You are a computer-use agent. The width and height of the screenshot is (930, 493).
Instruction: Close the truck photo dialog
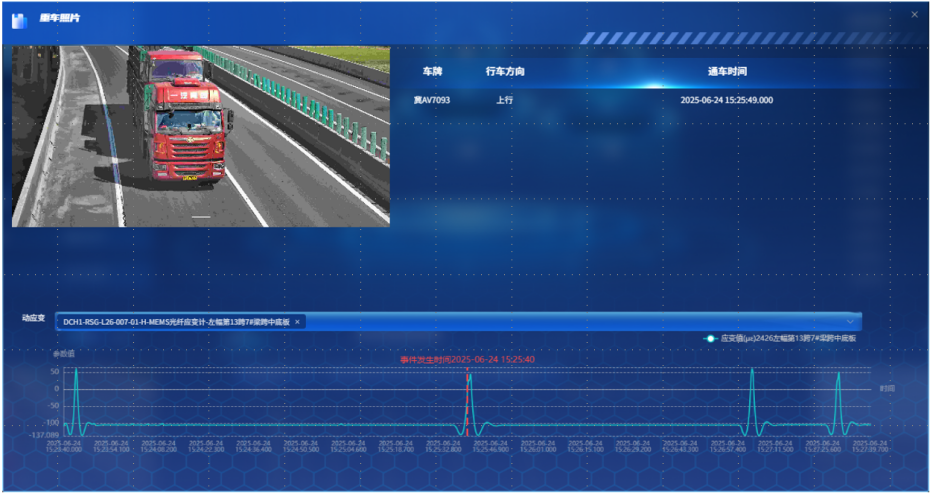[x=914, y=14]
